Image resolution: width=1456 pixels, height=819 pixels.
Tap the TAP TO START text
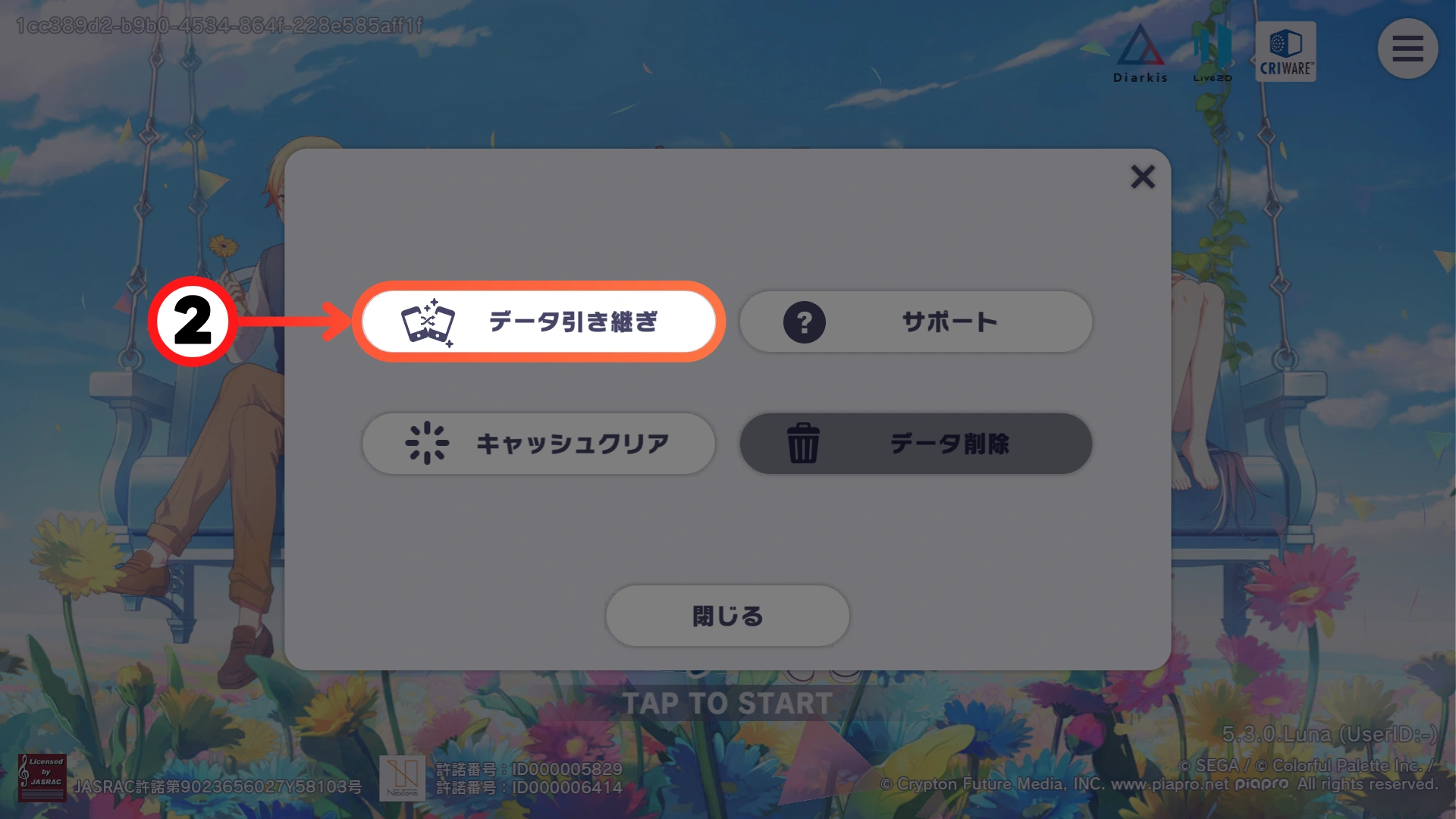(x=727, y=704)
